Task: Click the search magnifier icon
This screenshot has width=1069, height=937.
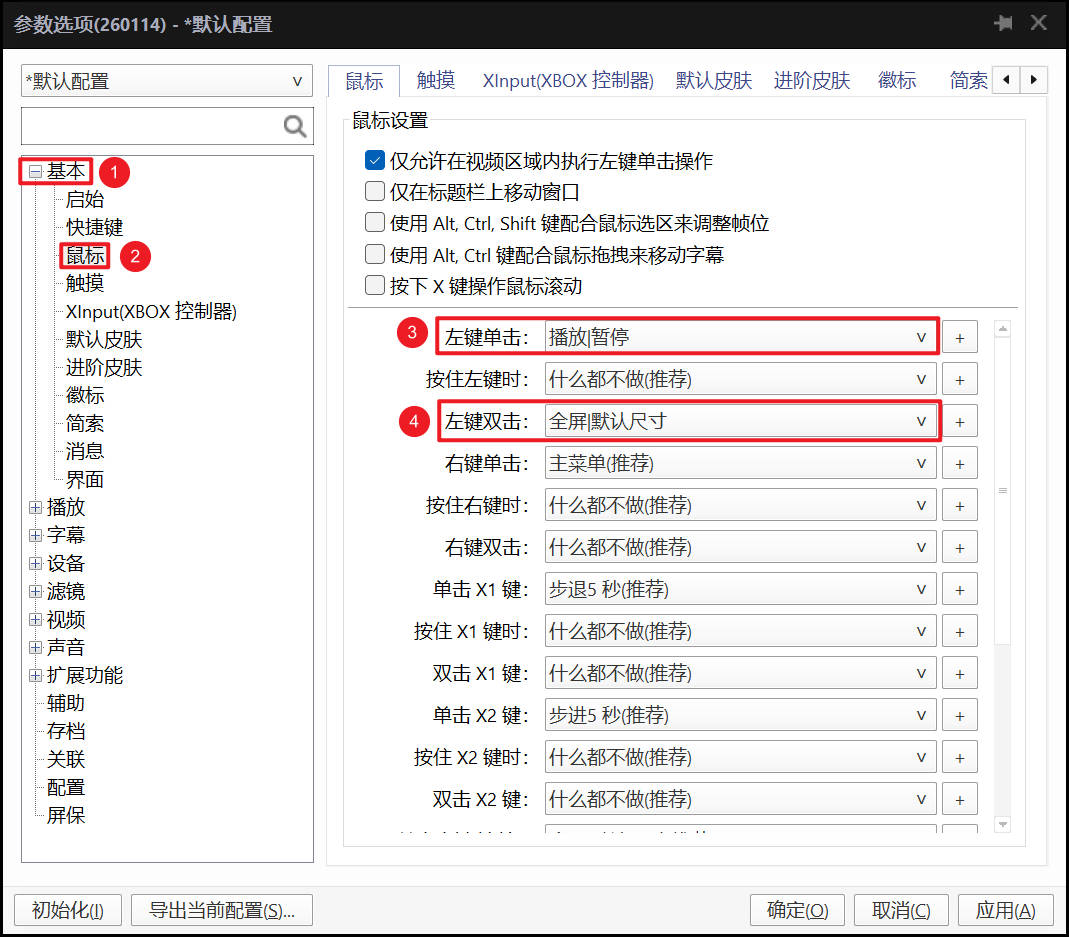Action: point(295,126)
